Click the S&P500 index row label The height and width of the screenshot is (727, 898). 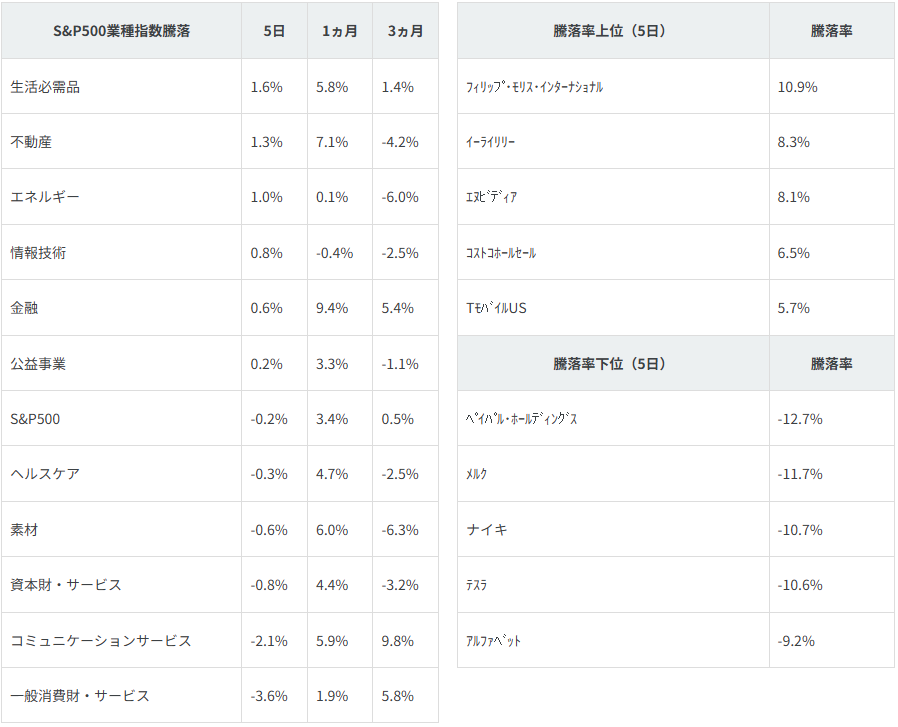coord(35,419)
